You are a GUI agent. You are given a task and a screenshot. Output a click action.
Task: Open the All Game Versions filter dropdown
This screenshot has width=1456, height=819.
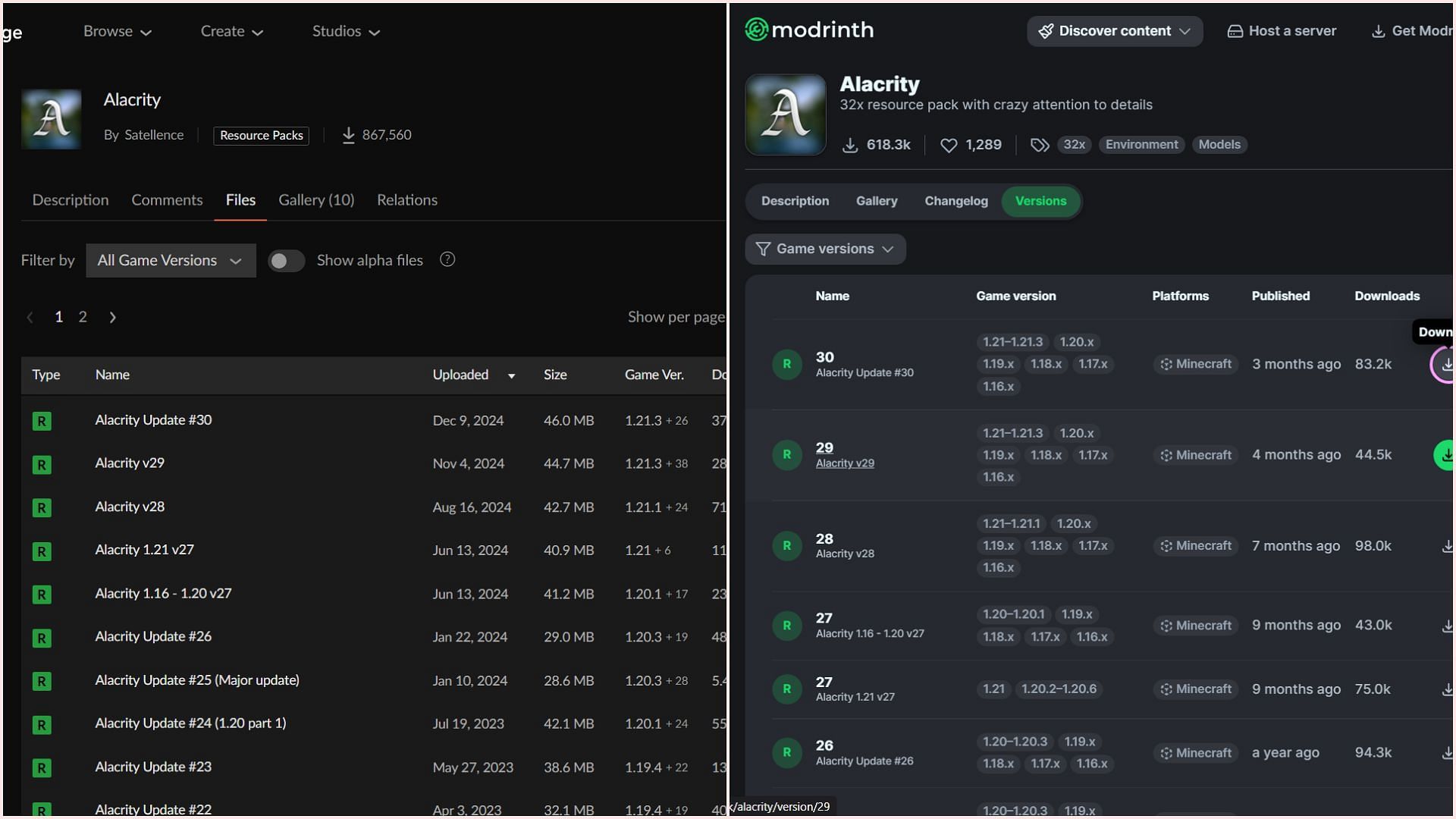[168, 260]
